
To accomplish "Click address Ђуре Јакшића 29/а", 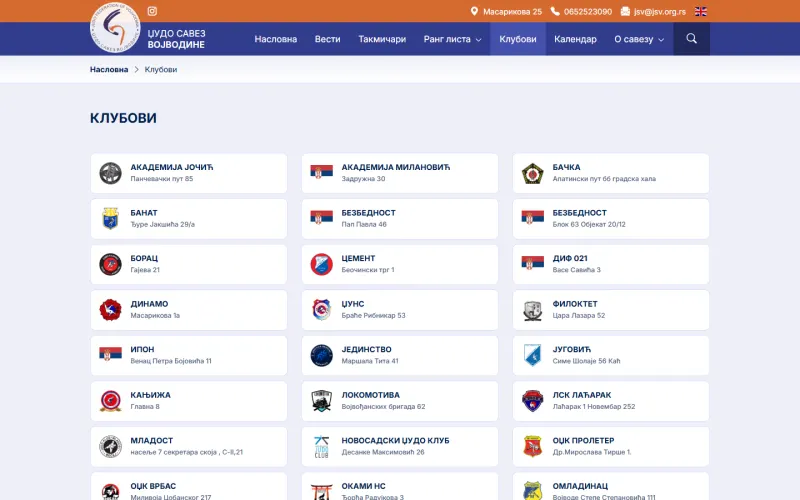I will coord(162,224).
